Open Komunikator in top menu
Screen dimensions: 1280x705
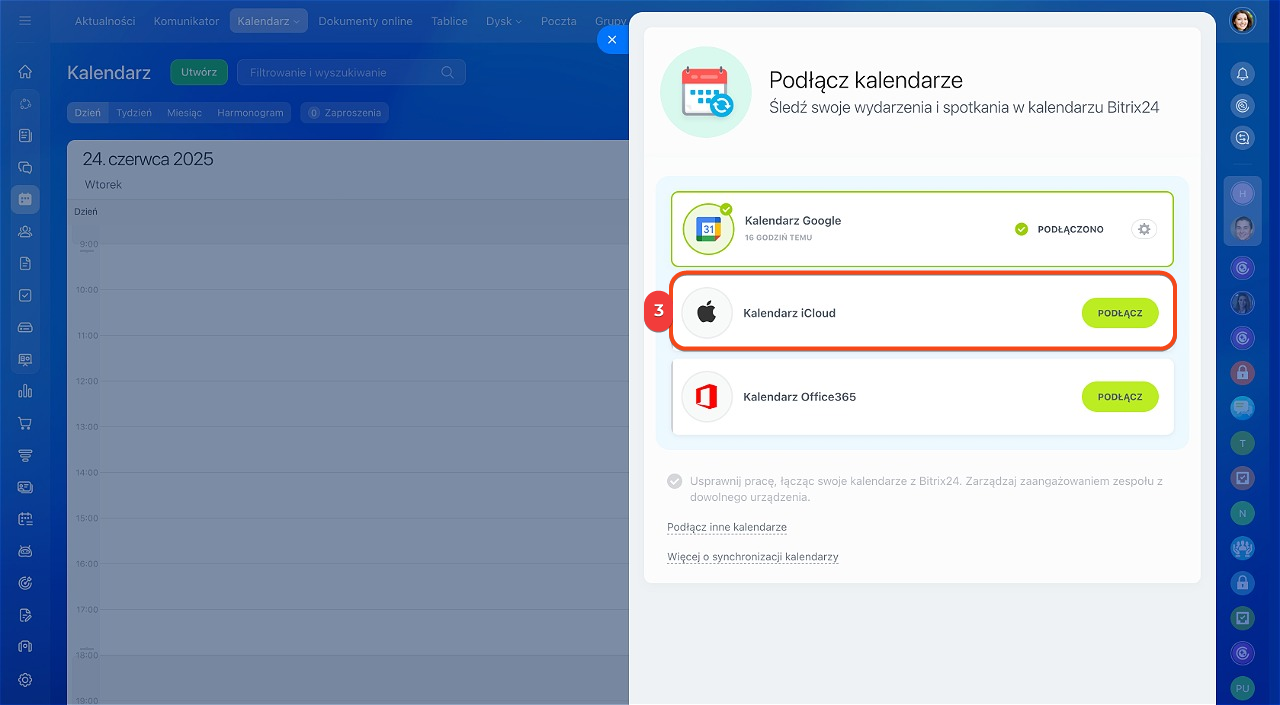coord(186,21)
